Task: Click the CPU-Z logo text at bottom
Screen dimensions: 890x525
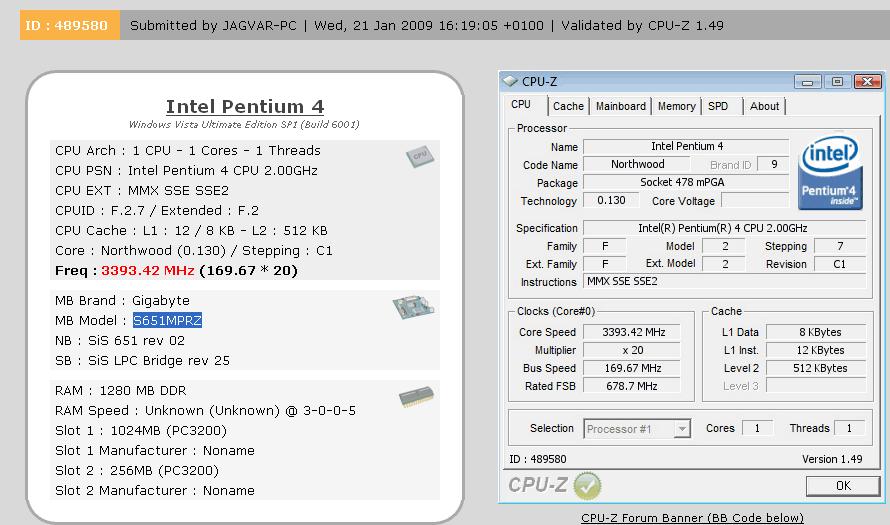Action: [x=537, y=485]
